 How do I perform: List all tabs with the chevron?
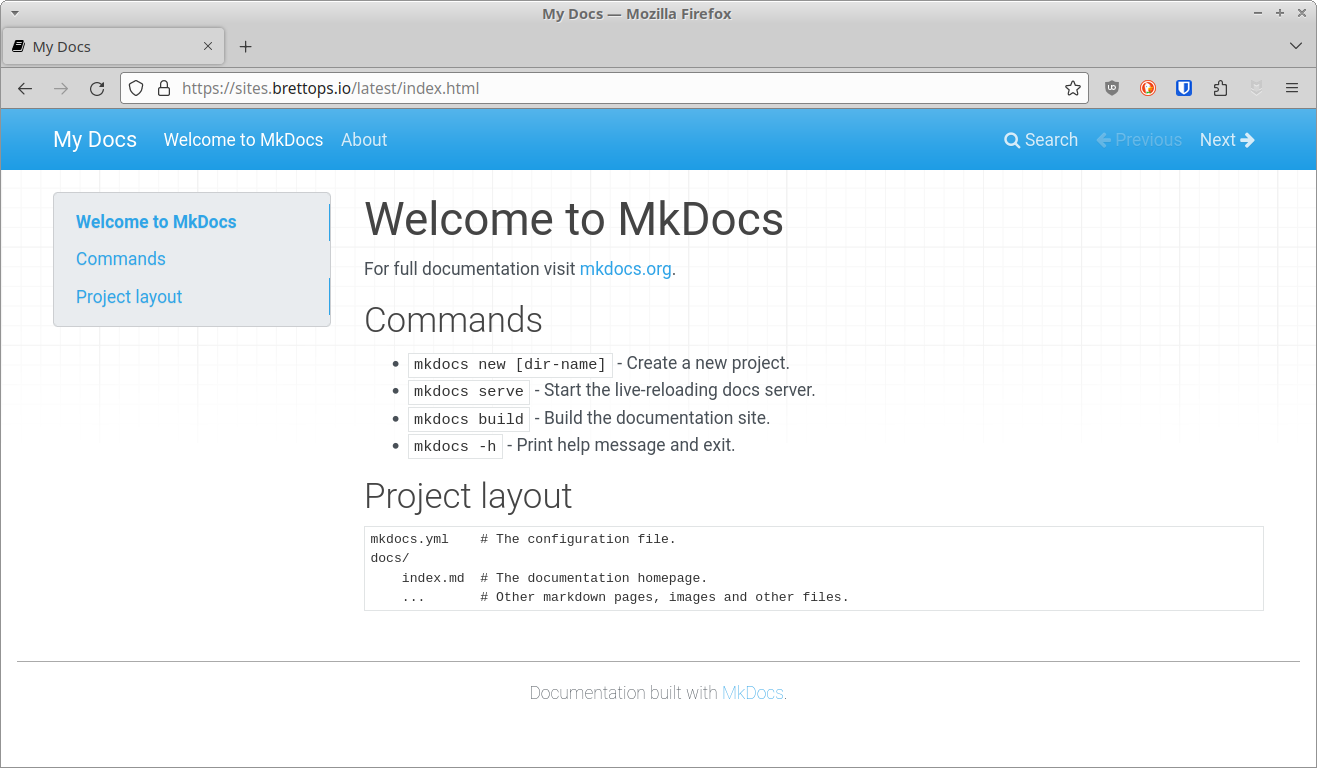[x=1296, y=46]
